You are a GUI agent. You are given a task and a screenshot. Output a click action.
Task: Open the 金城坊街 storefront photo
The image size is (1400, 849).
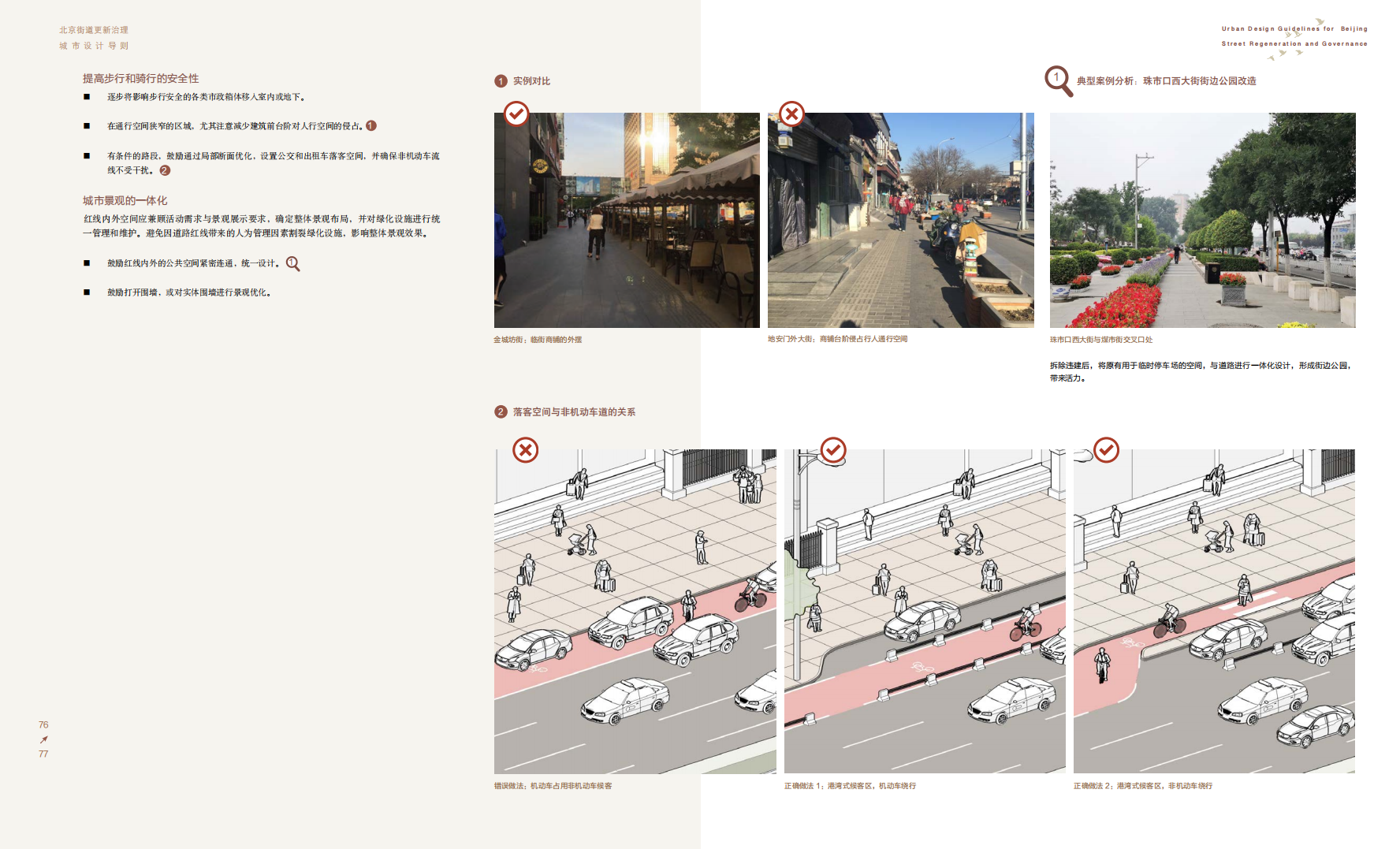coord(627,220)
